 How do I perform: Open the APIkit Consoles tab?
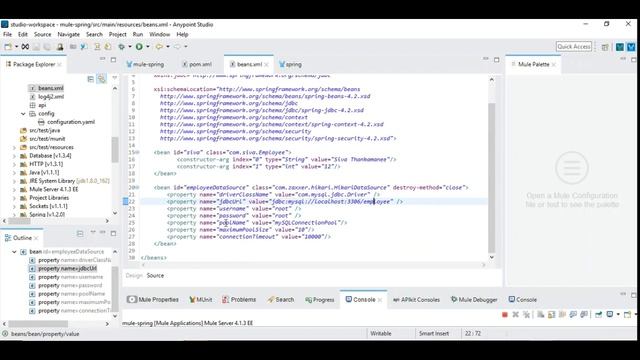(x=416, y=300)
